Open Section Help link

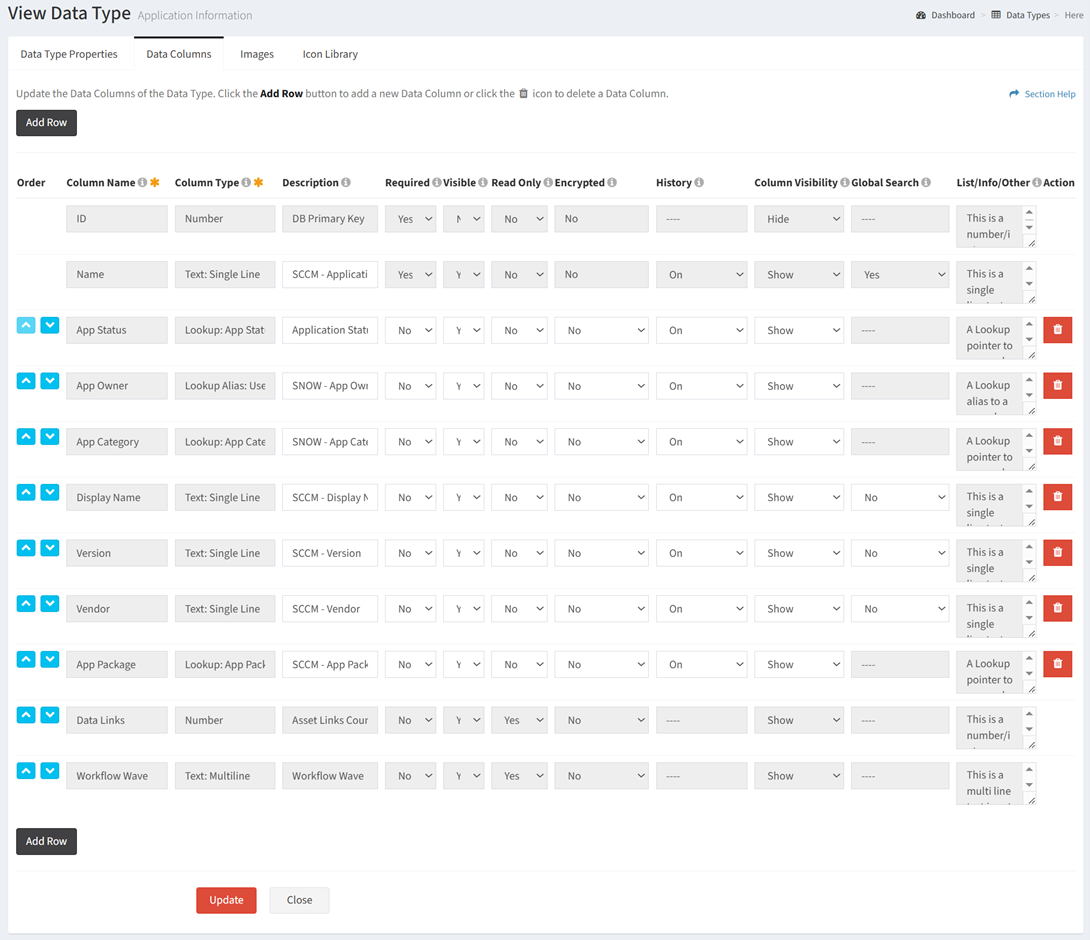click(x=1042, y=94)
